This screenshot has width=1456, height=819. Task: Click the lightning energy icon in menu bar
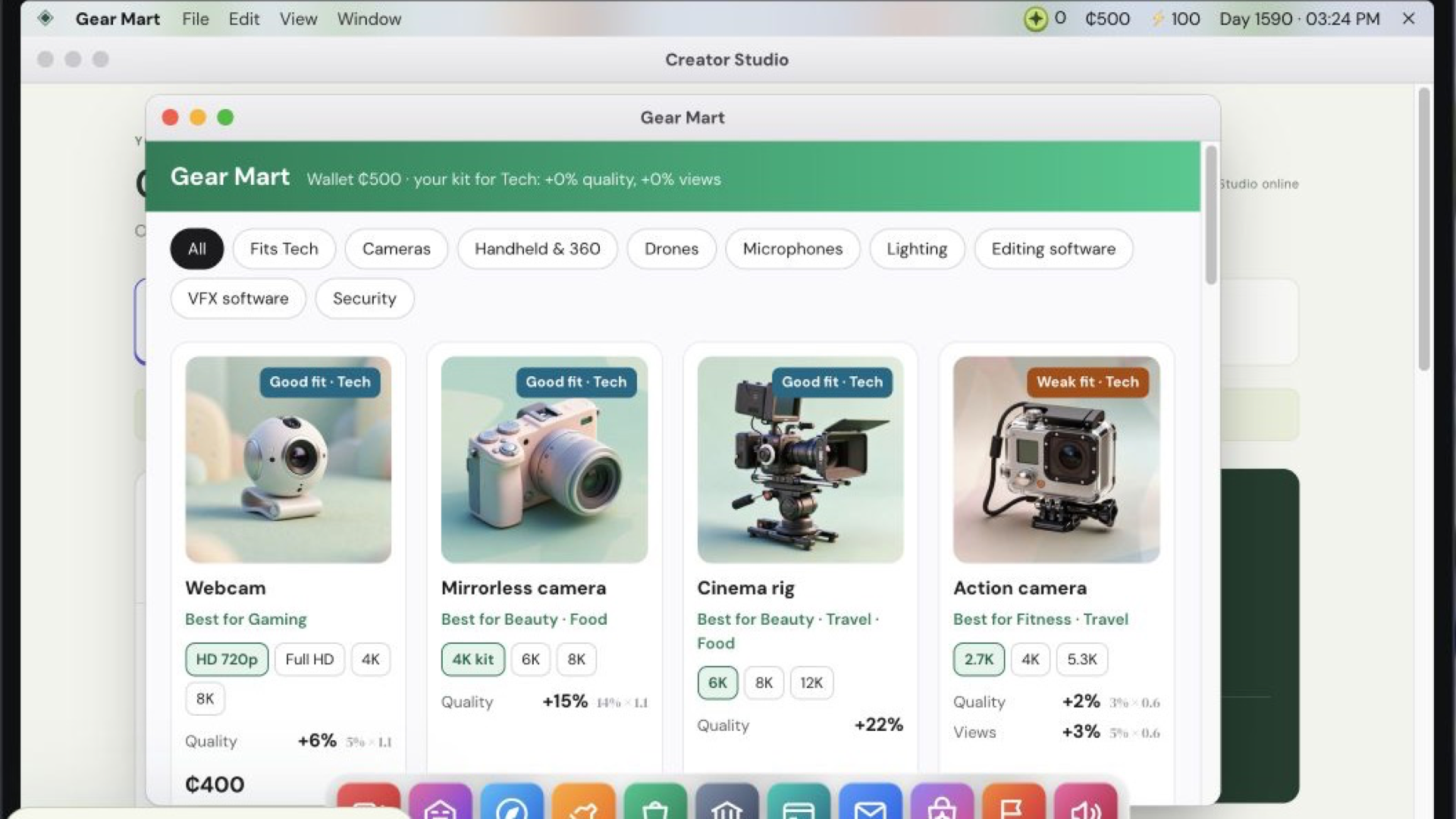click(1157, 19)
